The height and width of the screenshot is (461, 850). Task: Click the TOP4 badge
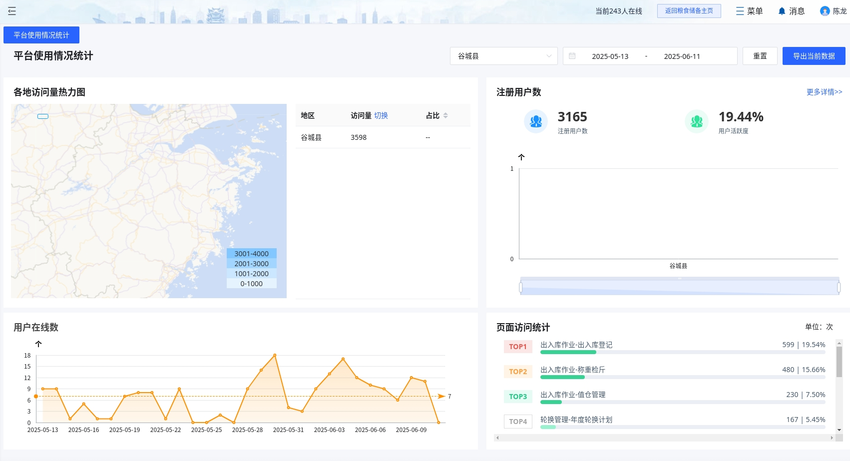[x=518, y=421]
